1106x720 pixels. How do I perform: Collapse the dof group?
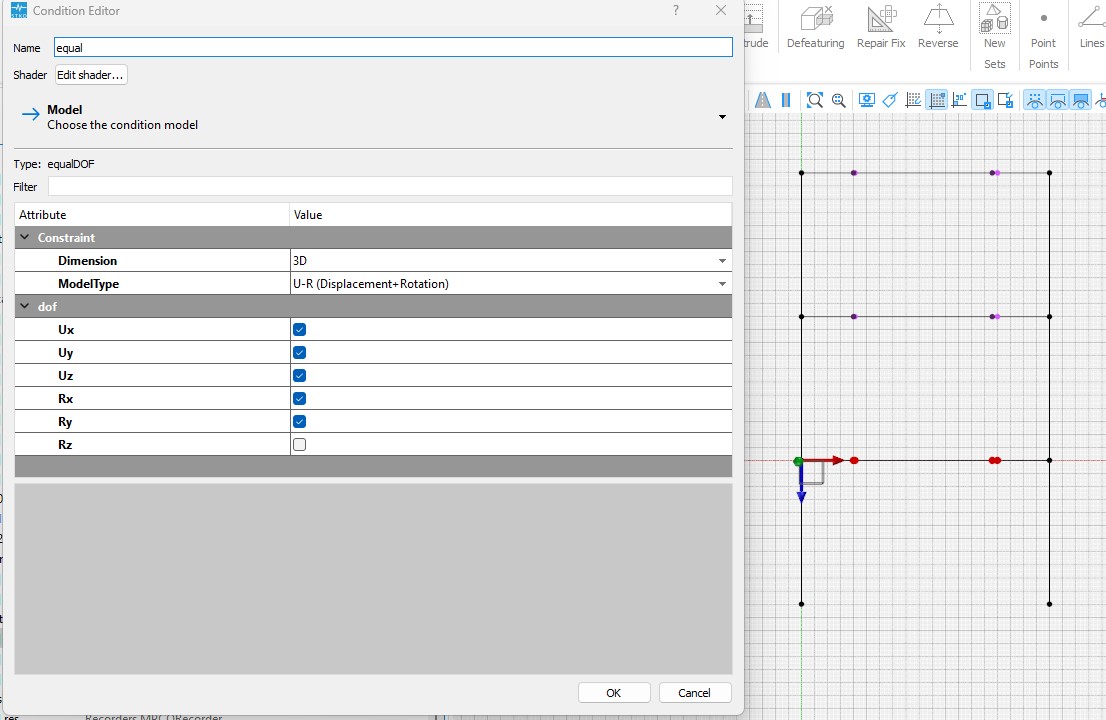[x=25, y=307]
